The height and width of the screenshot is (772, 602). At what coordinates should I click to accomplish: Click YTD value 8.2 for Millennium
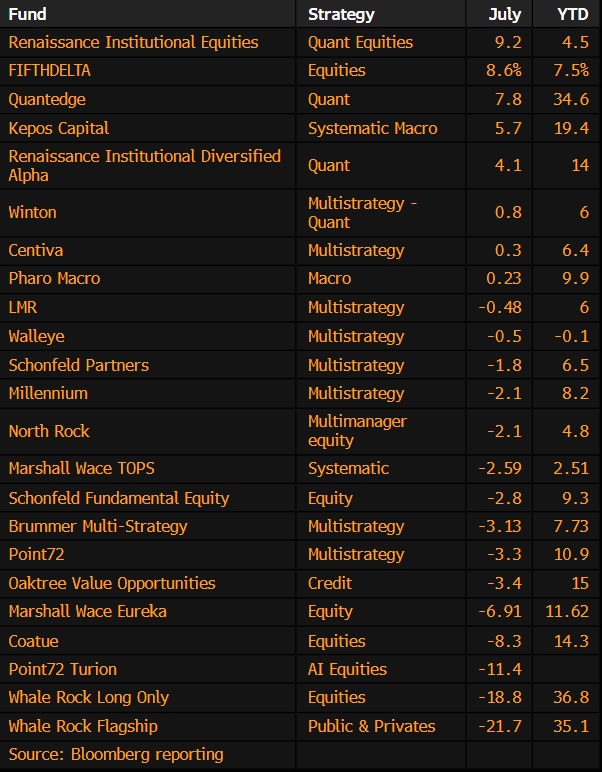click(x=575, y=393)
